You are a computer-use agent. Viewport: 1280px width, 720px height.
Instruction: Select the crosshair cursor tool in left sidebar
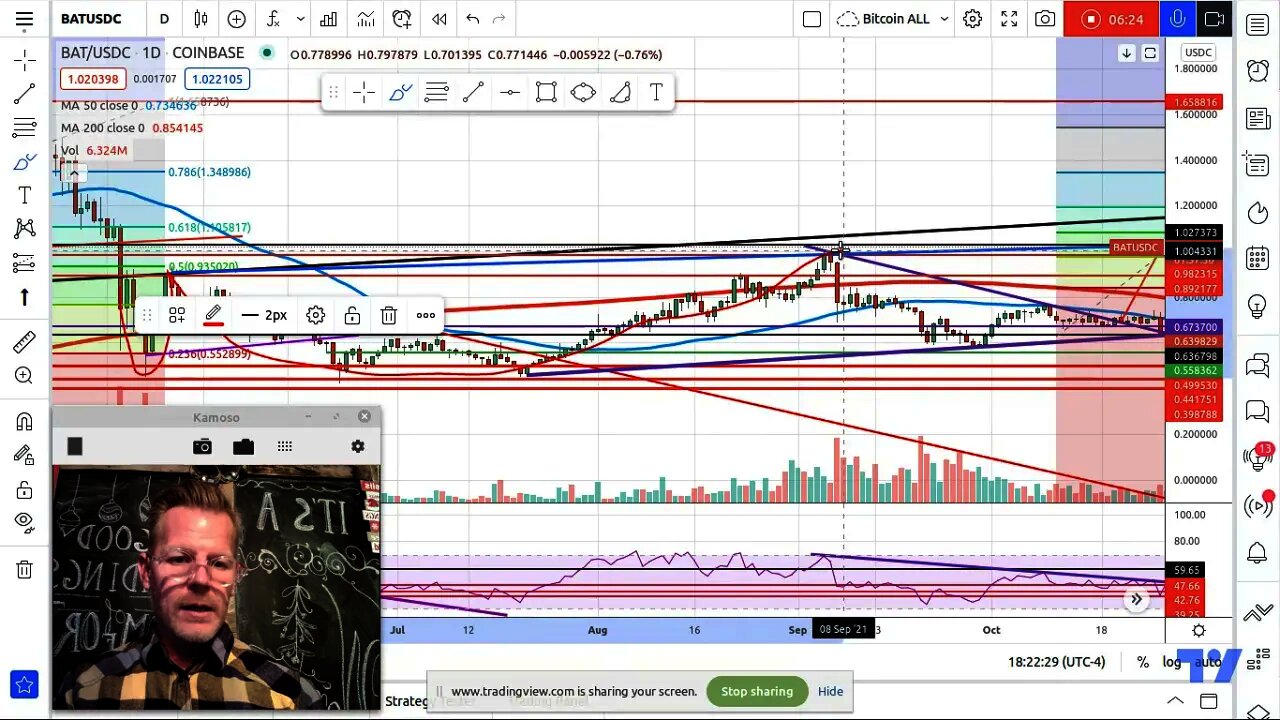coord(24,60)
